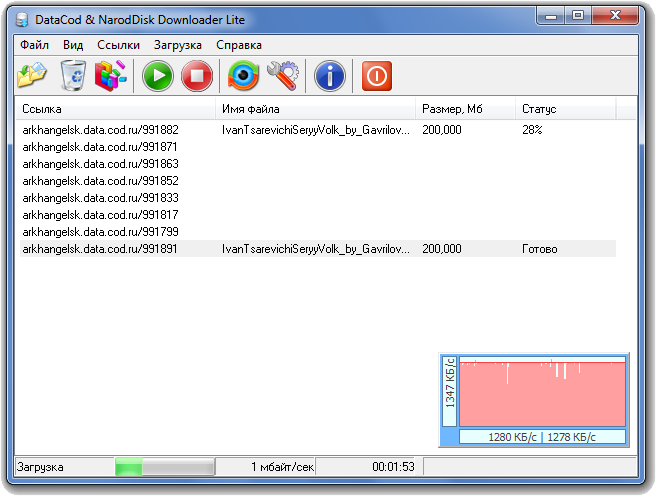Open the blue info icon
This screenshot has height=496, width=656.
click(x=330, y=76)
